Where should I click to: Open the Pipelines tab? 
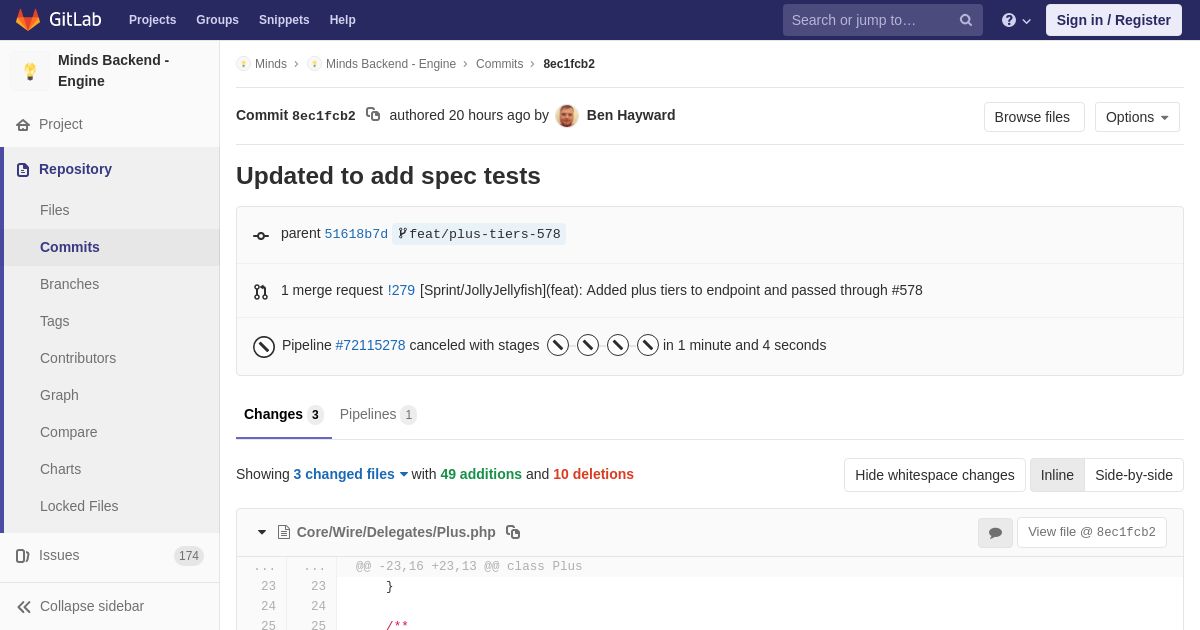click(x=378, y=415)
